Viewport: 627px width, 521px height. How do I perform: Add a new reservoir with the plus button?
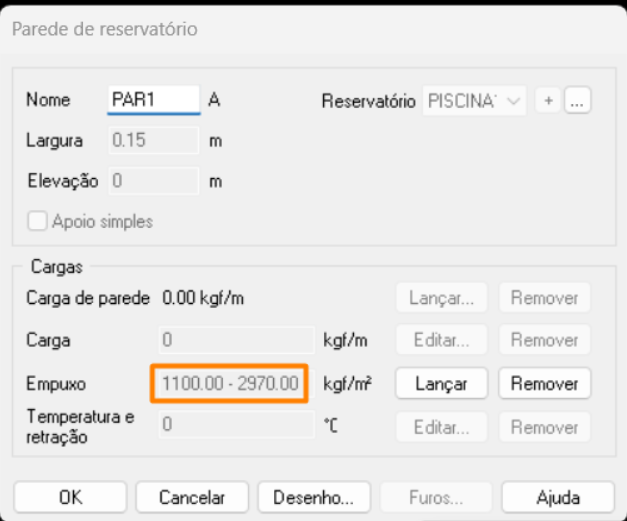click(548, 100)
